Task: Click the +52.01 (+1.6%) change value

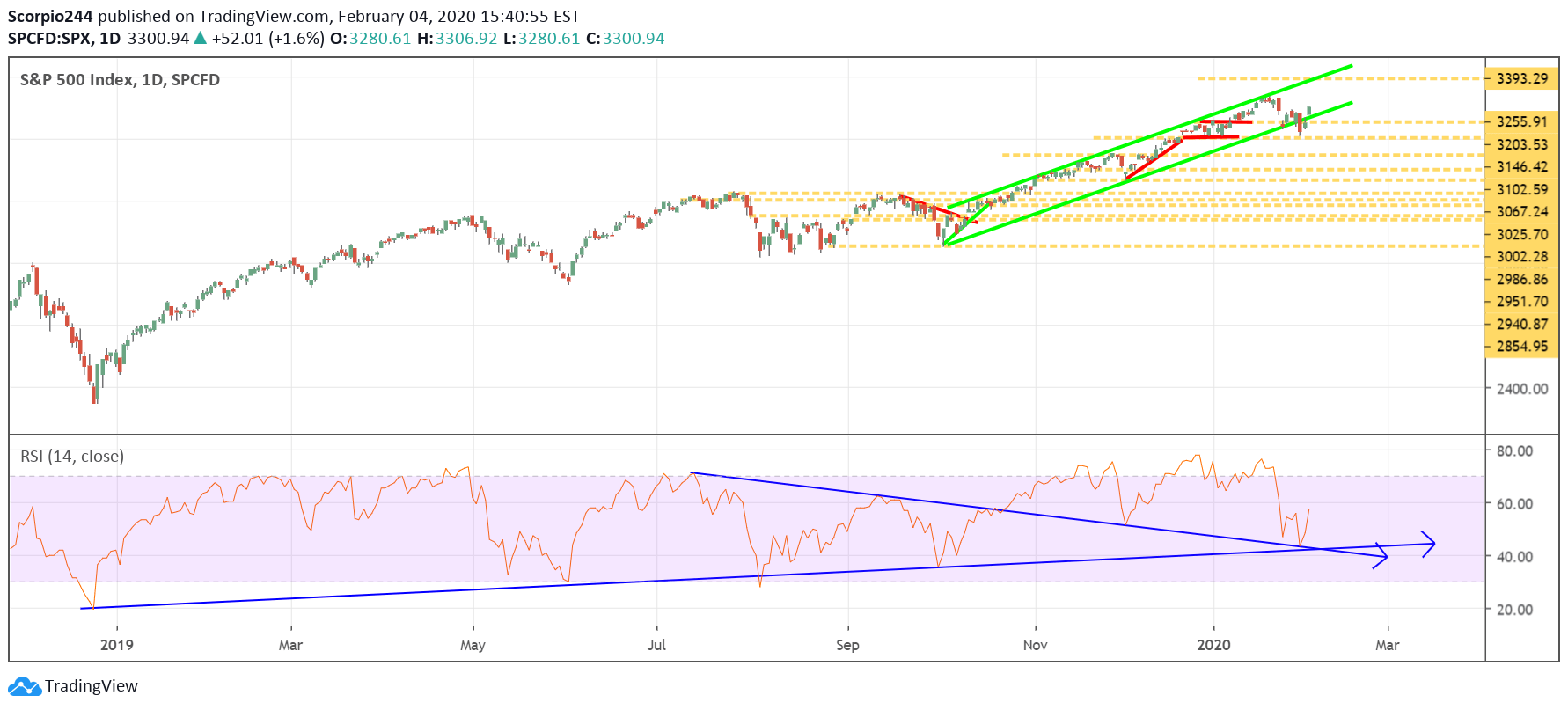Action: [x=268, y=38]
